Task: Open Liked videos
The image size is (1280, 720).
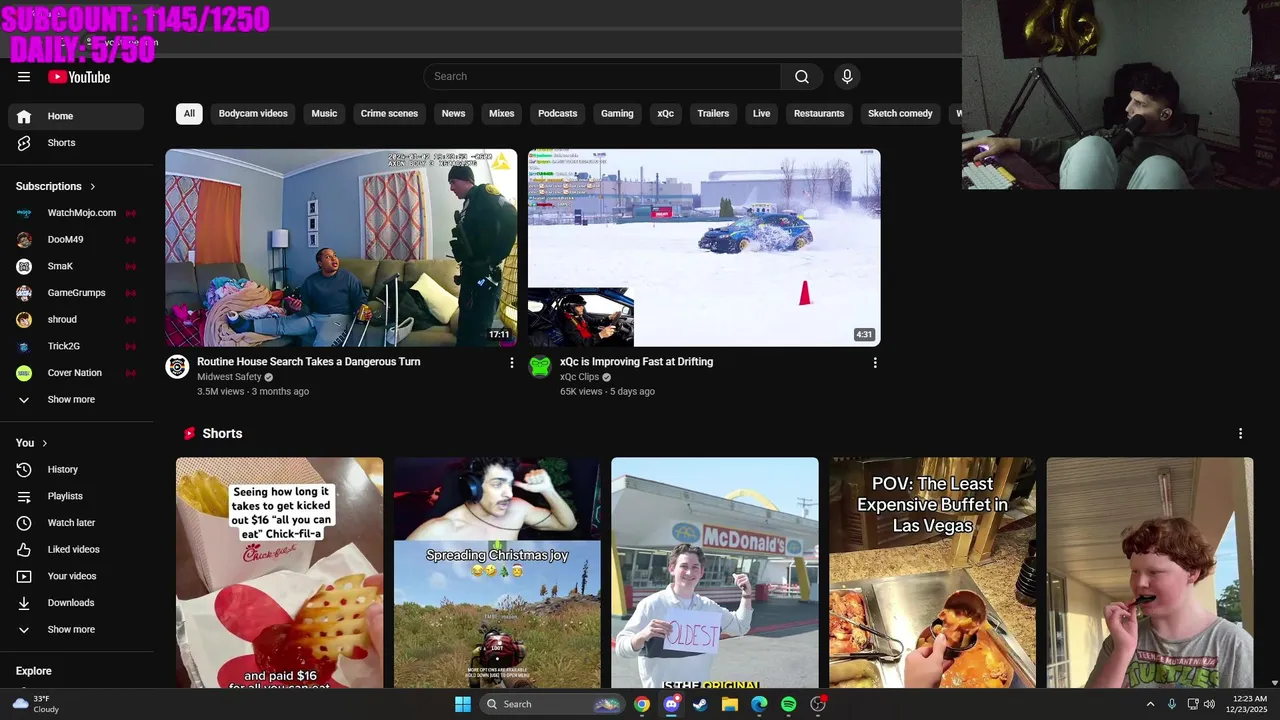Action: coord(76,550)
